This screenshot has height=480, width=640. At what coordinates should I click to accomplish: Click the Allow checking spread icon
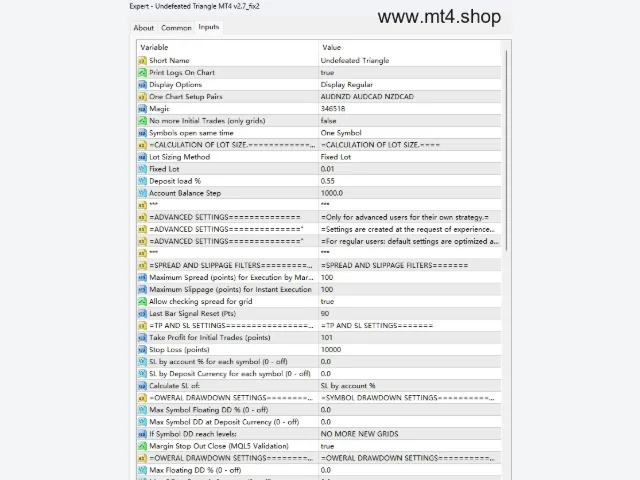click(x=142, y=302)
